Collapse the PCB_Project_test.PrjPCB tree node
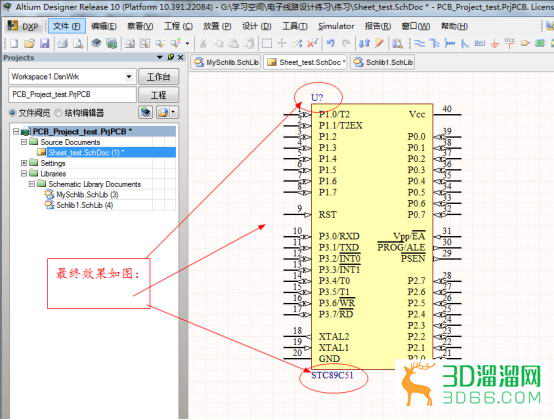 (x=16, y=131)
